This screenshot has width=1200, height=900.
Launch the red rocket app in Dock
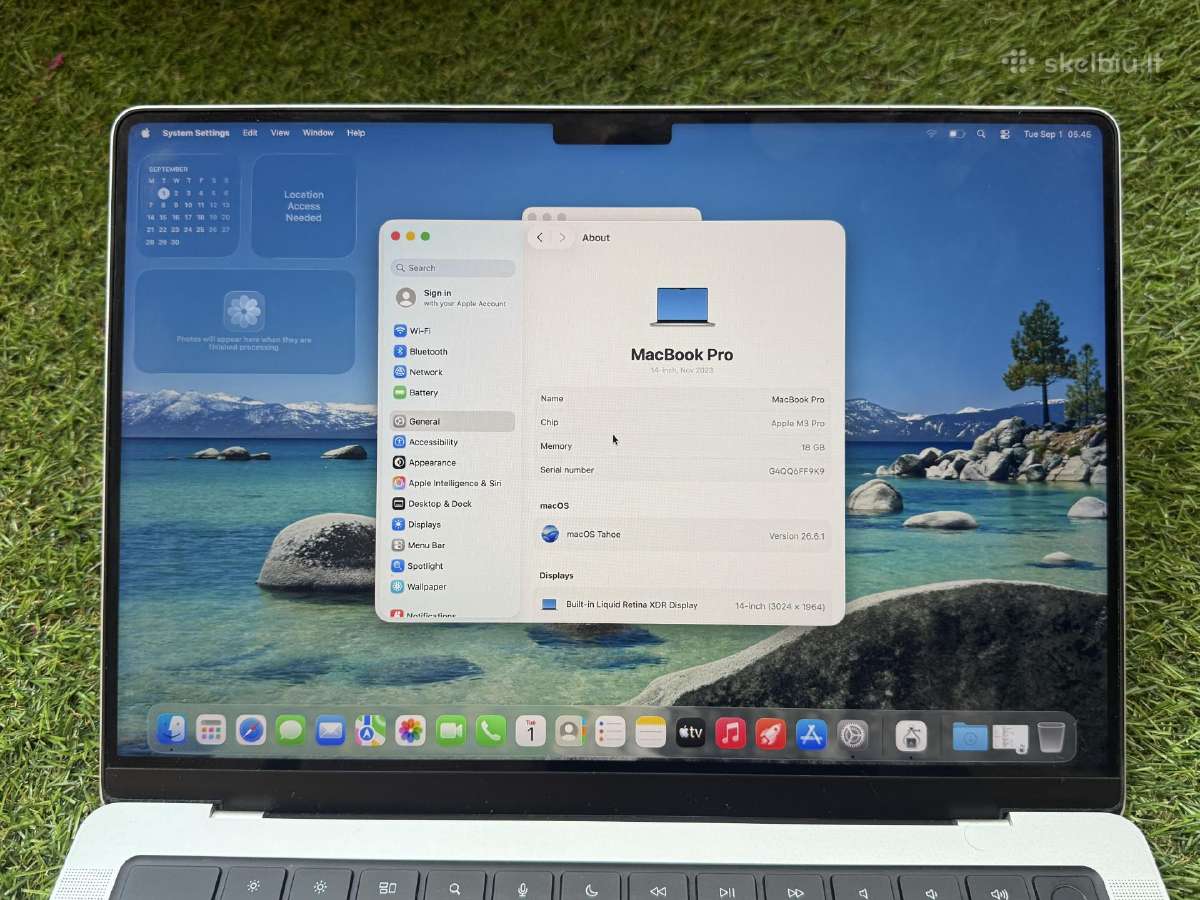(771, 734)
